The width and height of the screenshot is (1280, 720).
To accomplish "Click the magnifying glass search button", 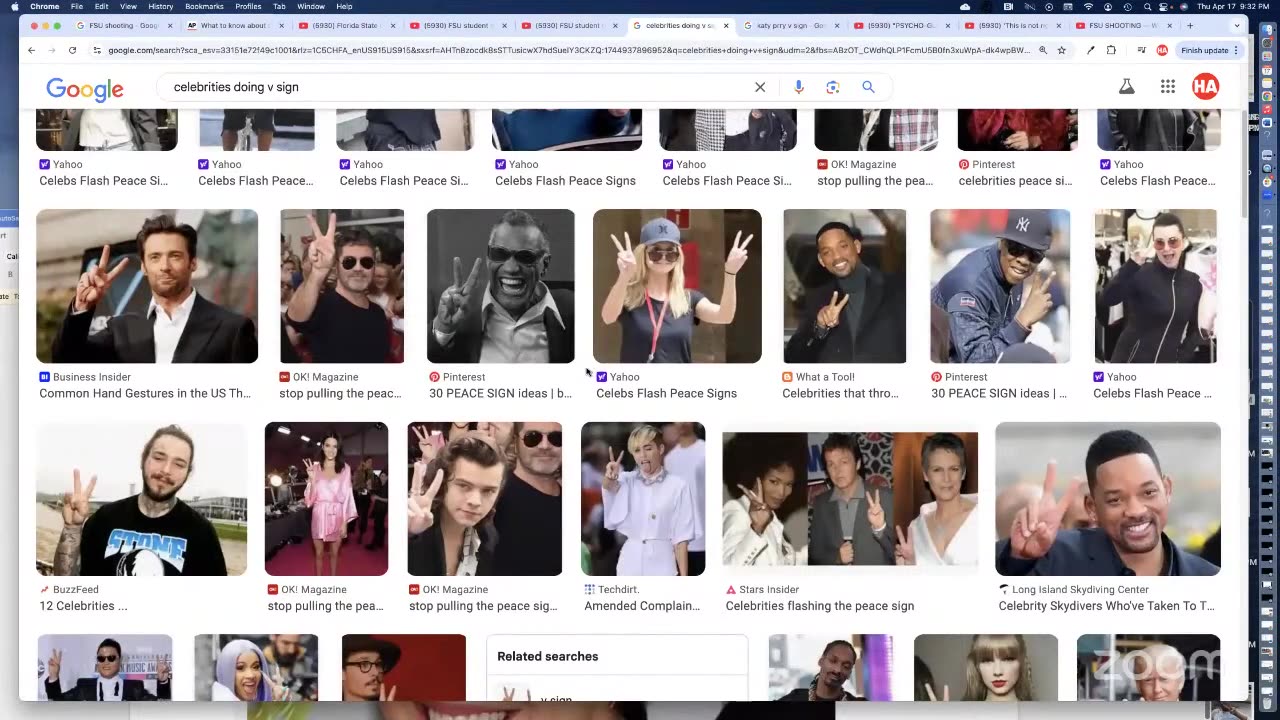I will (868, 87).
